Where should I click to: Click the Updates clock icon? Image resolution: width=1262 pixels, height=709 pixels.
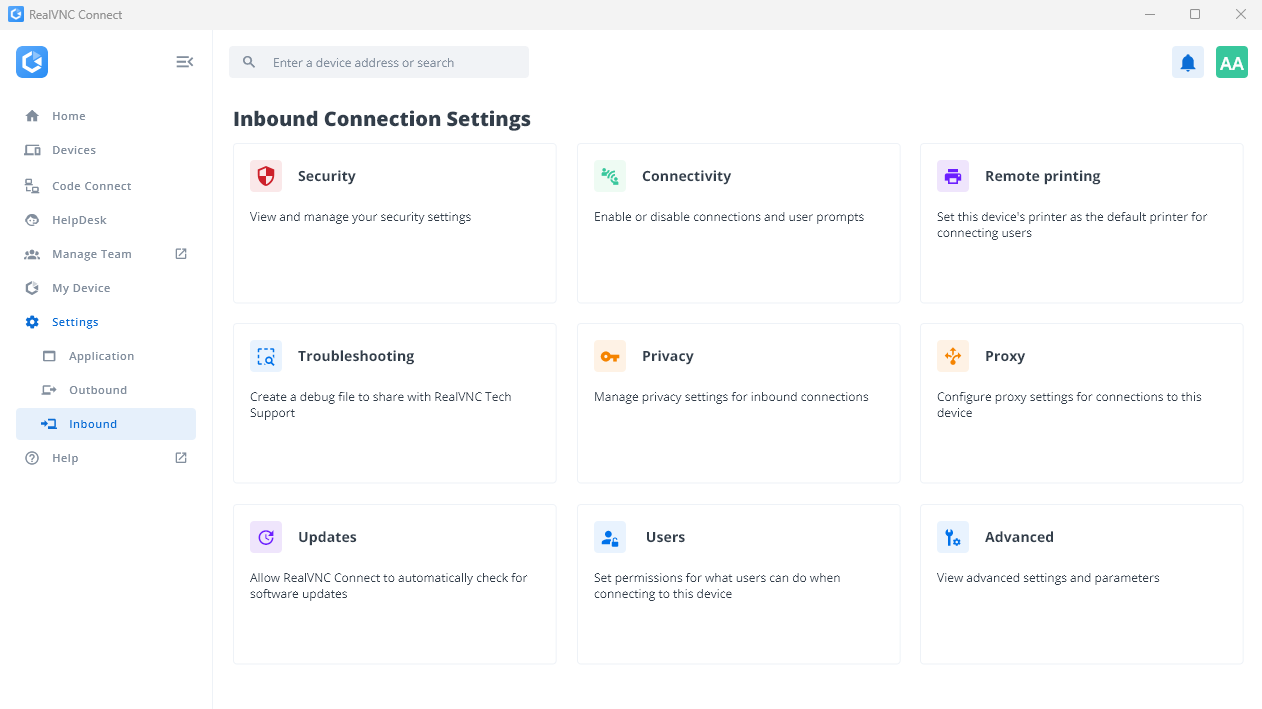(x=266, y=537)
